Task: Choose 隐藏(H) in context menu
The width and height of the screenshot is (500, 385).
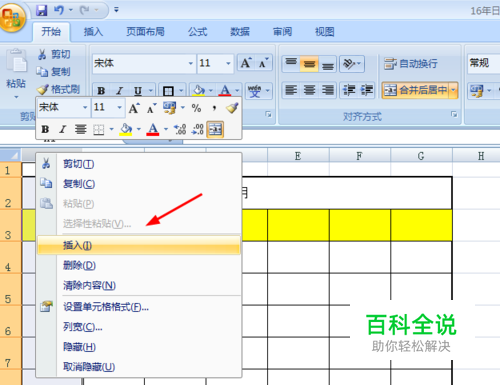Action: pyautogui.click(x=139, y=347)
